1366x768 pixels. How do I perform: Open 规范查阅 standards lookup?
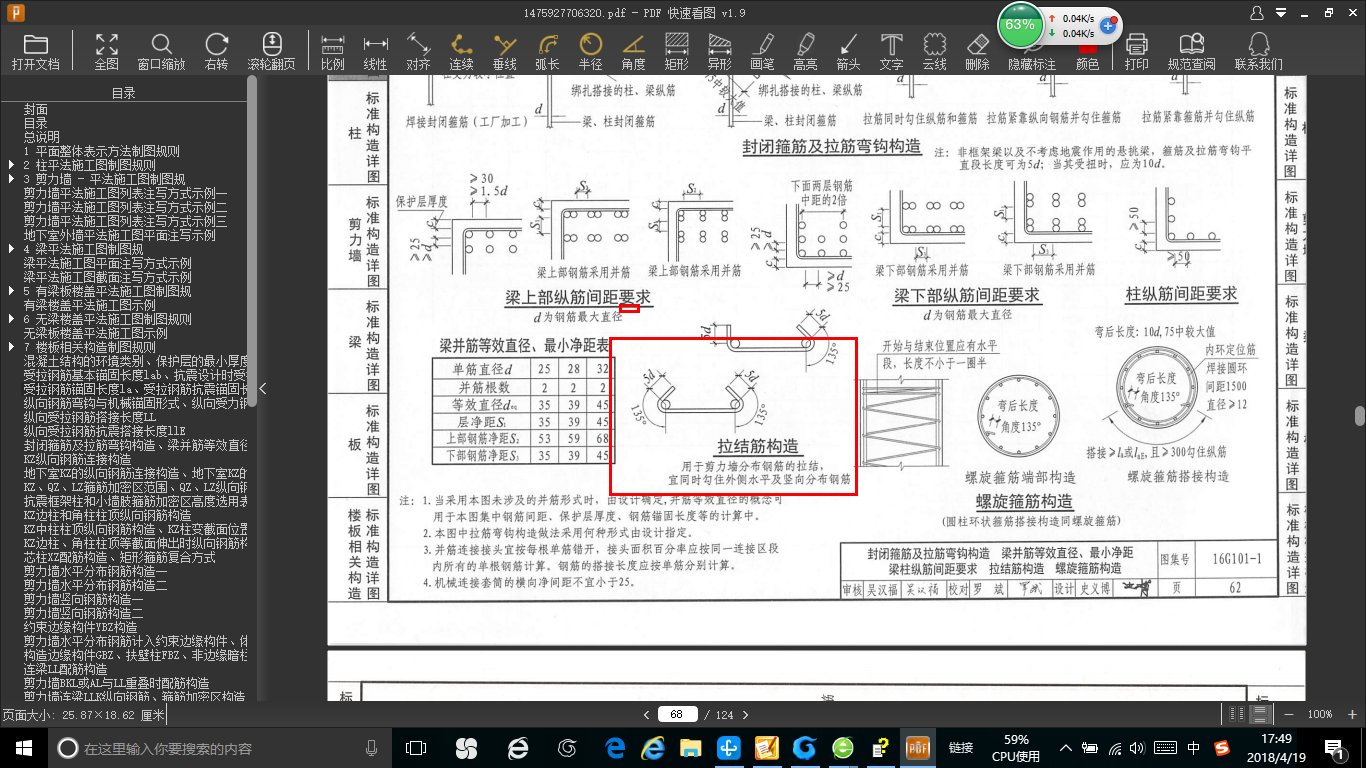1192,51
